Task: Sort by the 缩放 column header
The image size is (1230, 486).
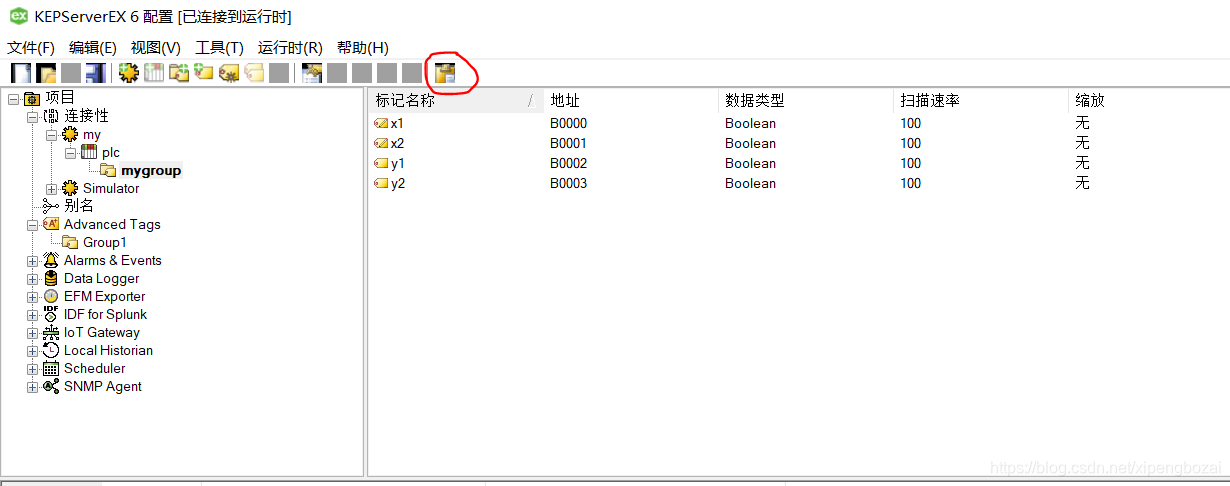Action: [1148, 100]
